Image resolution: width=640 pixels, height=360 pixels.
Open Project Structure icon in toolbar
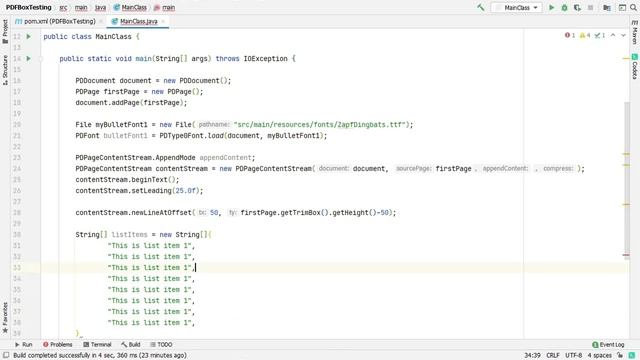pyautogui.click(x=607, y=7)
